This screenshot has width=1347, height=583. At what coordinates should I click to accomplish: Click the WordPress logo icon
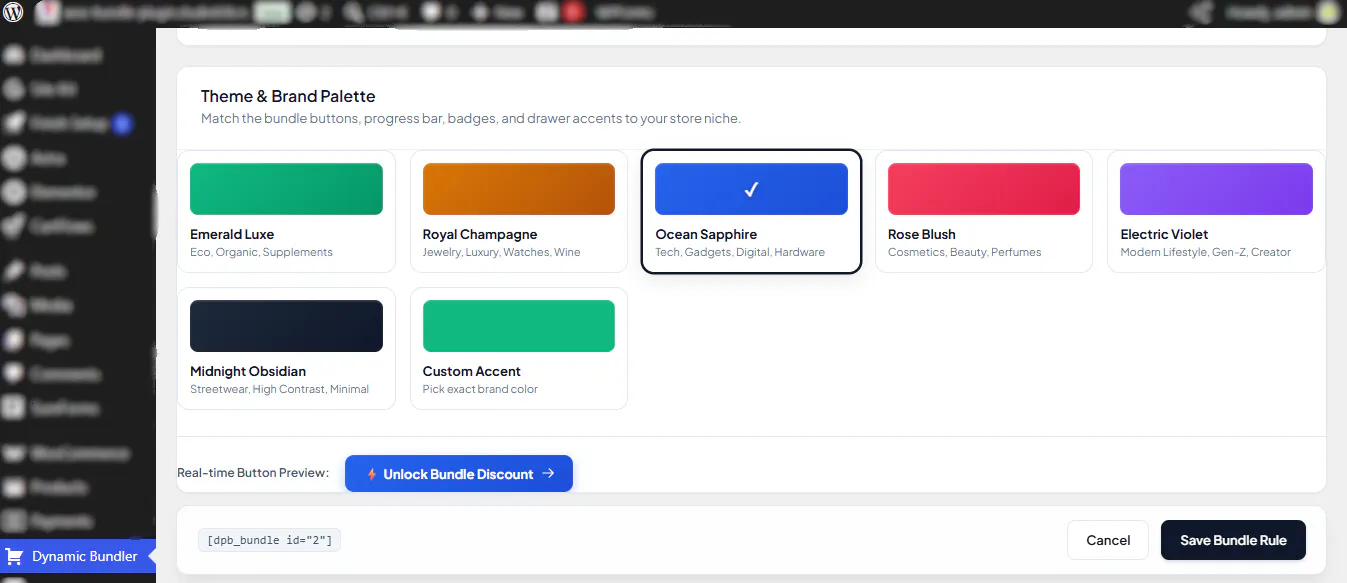(x=14, y=13)
